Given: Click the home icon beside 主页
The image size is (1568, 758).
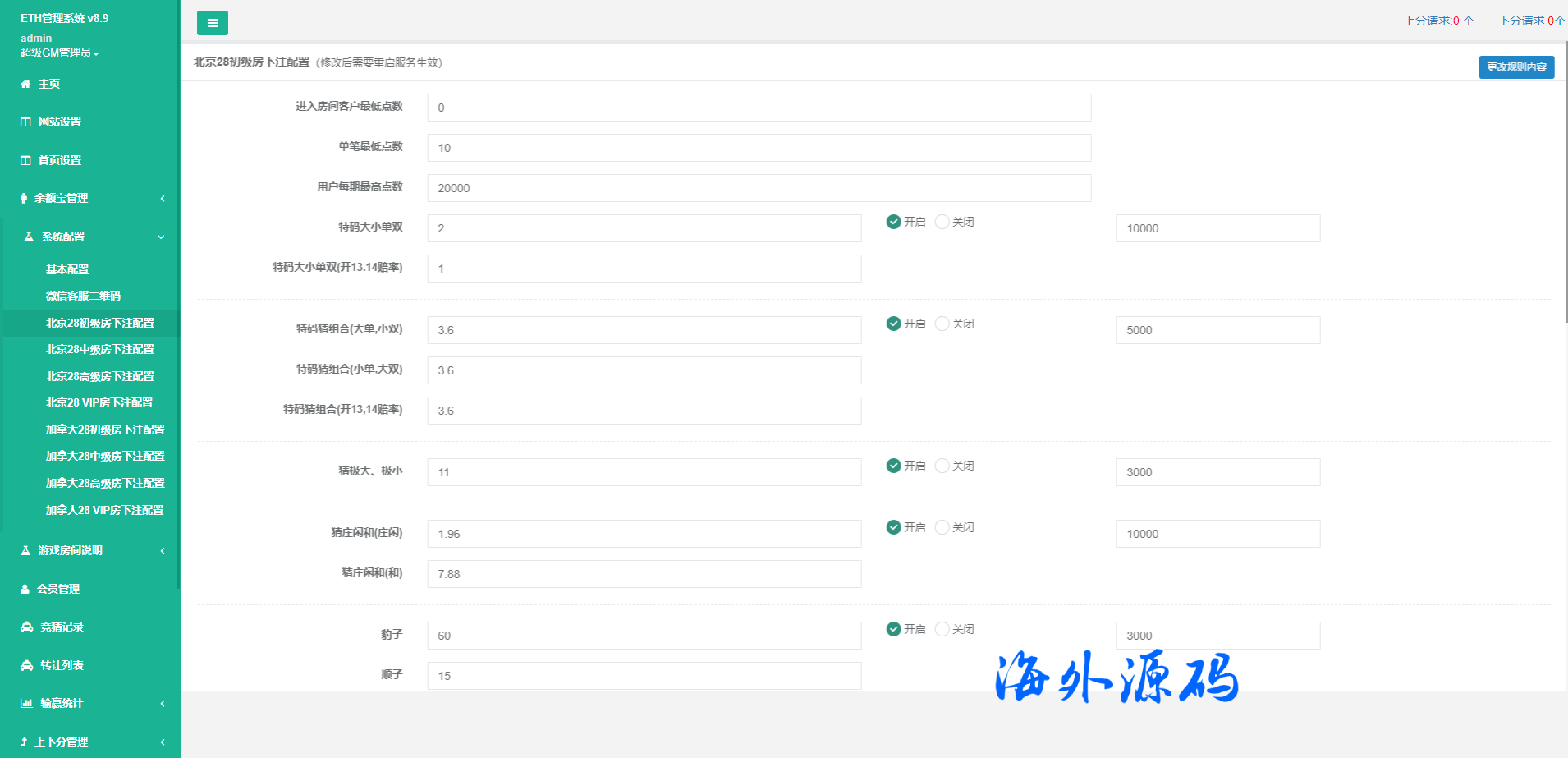Looking at the screenshot, I should click(x=25, y=84).
